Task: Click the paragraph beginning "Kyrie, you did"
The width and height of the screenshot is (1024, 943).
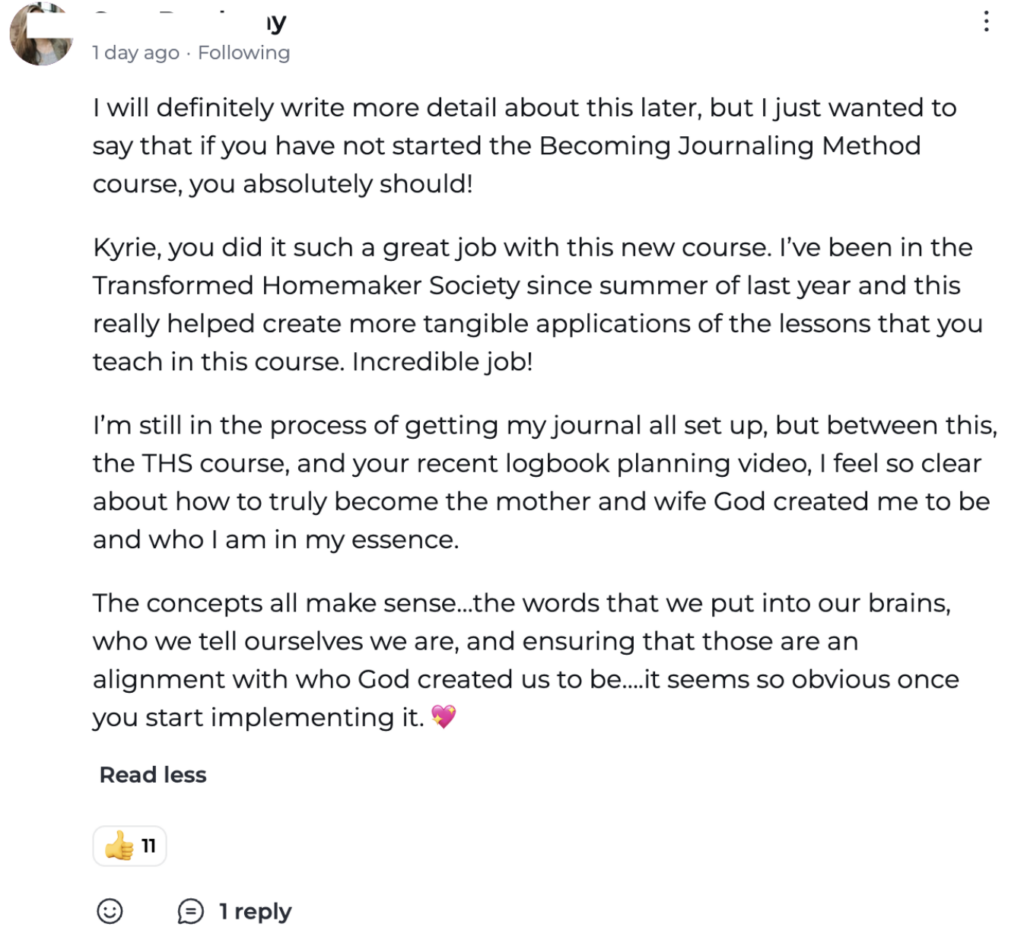Action: coord(537,305)
